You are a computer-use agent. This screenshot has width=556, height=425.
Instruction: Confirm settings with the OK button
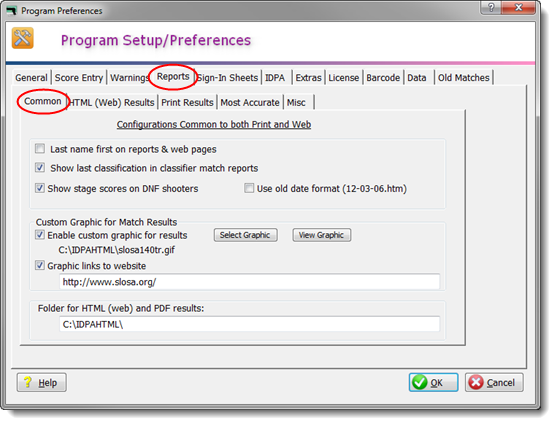click(x=433, y=382)
